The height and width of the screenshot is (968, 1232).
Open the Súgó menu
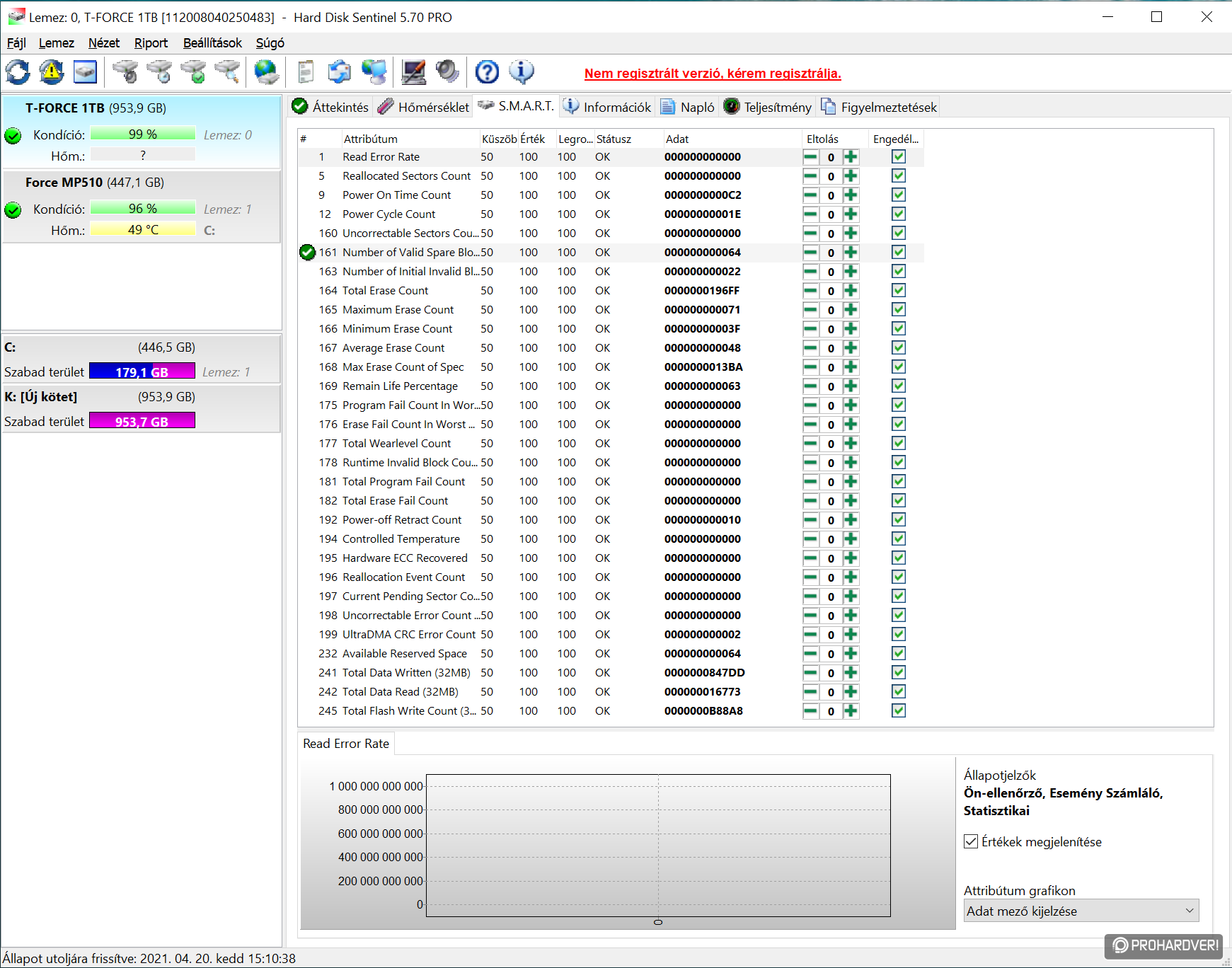[x=270, y=43]
